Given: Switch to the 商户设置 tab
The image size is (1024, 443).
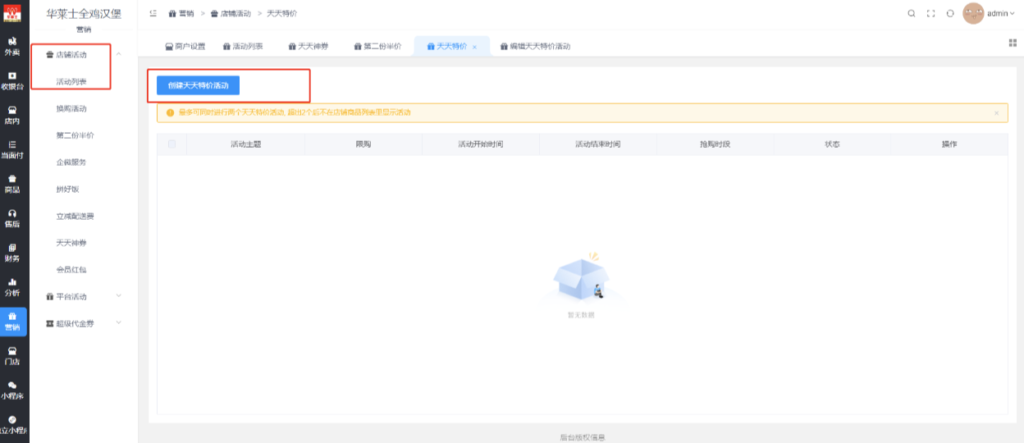Looking at the screenshot, I should pyautogui.click(x=185, y=46).
